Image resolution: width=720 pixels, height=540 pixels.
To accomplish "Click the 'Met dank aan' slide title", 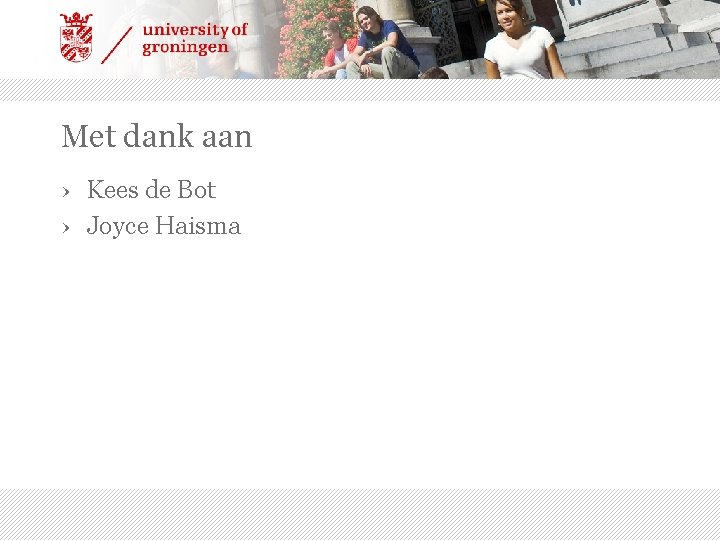I will [x=157, y=136].
